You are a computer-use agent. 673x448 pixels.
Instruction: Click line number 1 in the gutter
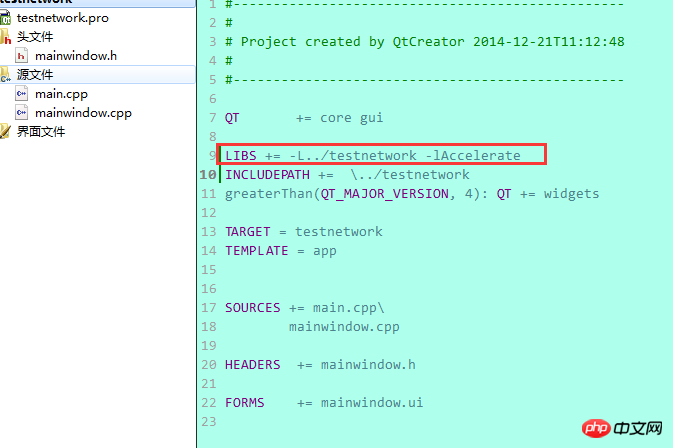click(x=213, y=5)
